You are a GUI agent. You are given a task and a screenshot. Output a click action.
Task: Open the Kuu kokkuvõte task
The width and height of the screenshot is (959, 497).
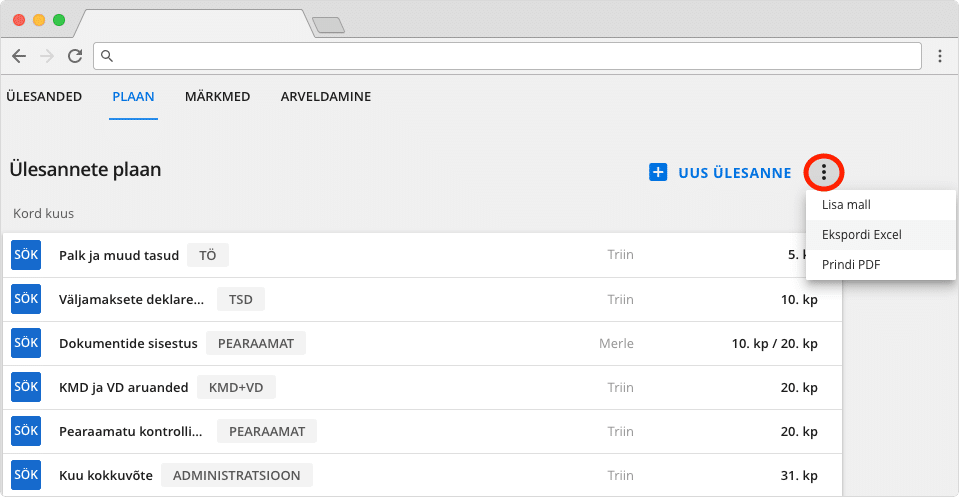[x=106, y=476]
